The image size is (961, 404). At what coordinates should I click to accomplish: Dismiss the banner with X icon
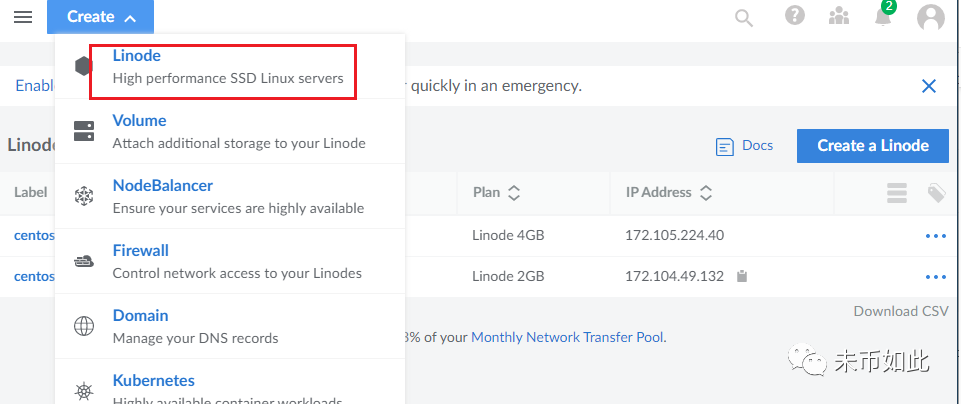(929, 87)
